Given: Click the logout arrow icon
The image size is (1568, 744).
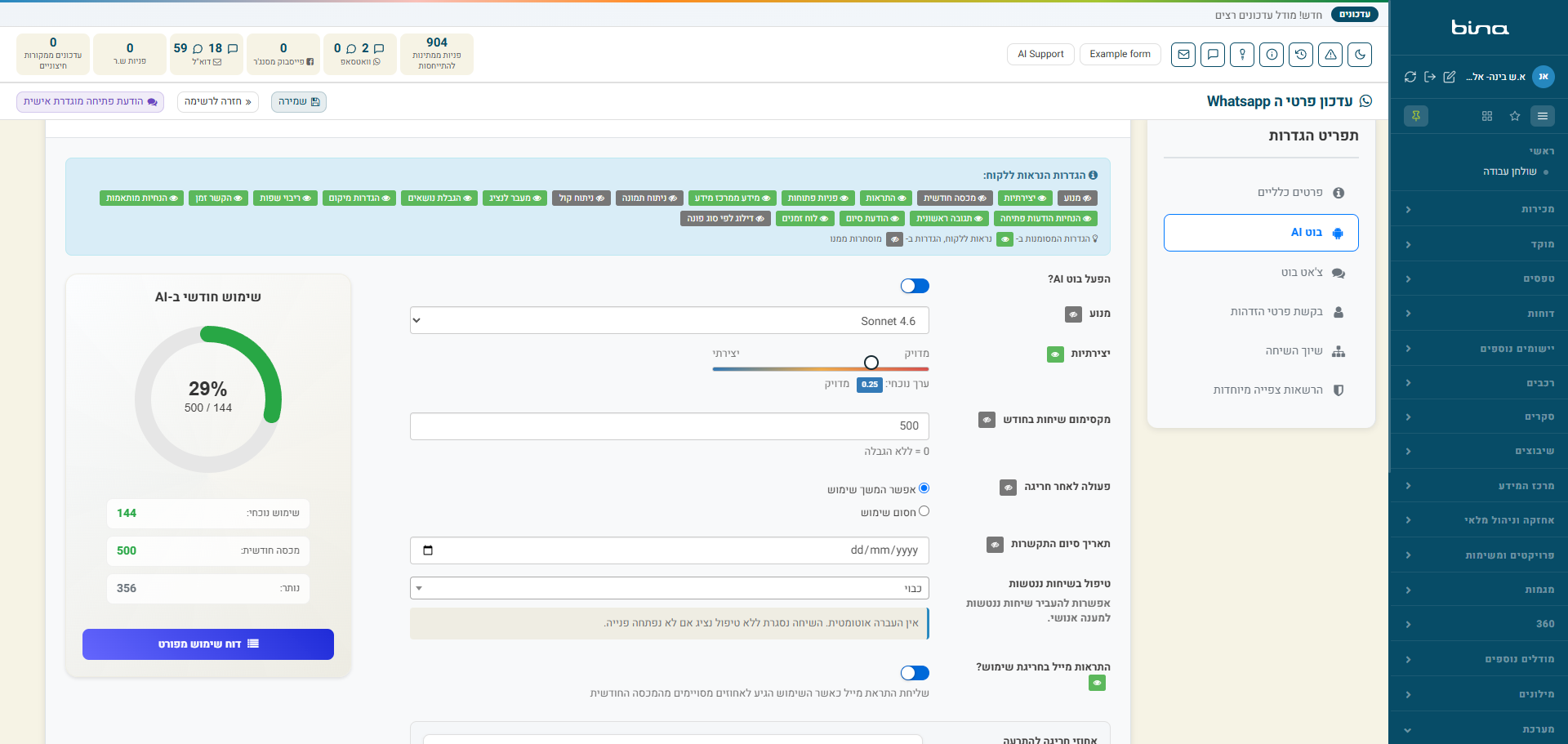Looking at the screenshot, I should click(1430, 77).
